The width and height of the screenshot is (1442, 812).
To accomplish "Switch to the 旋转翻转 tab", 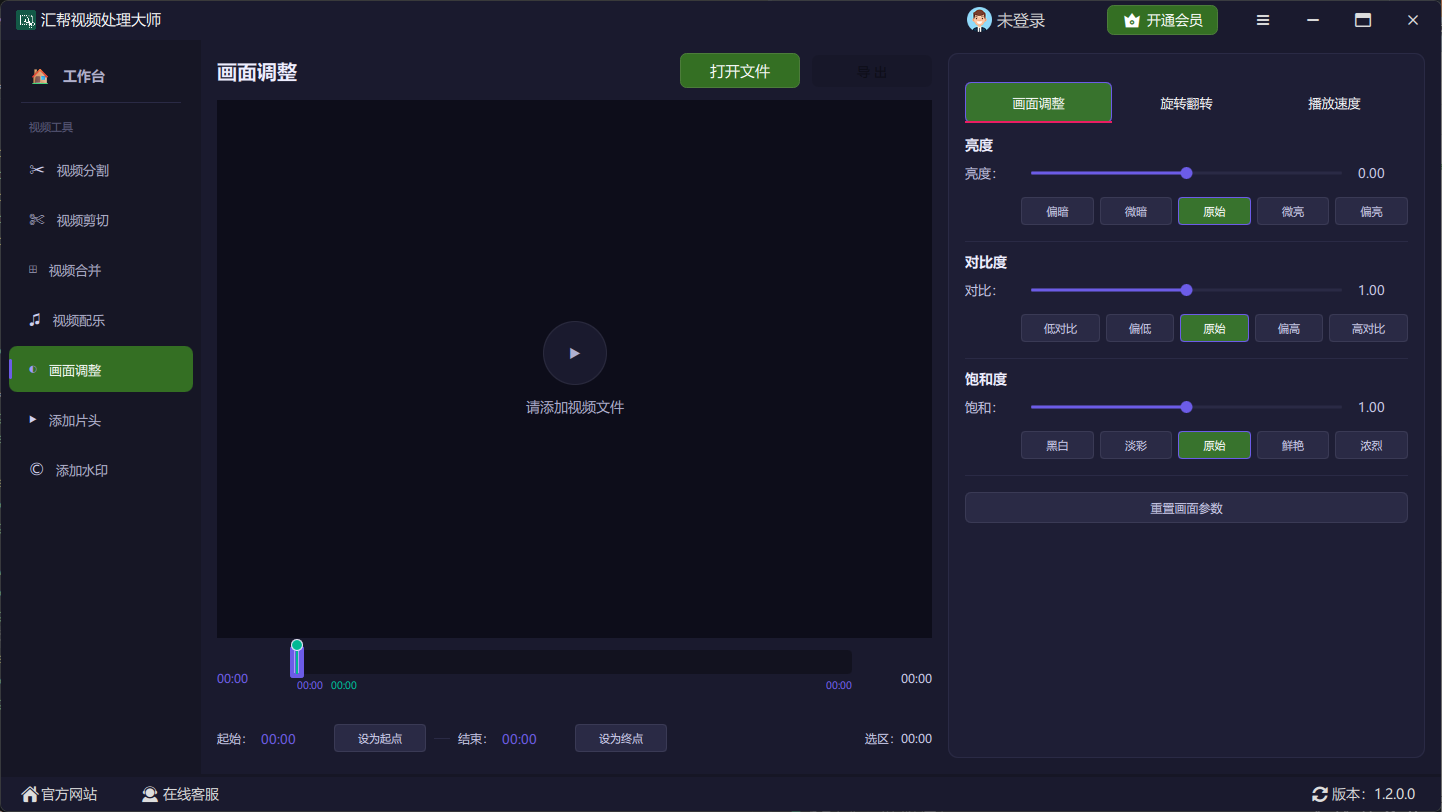I will pyautogui.click(x=1186, y=103).
